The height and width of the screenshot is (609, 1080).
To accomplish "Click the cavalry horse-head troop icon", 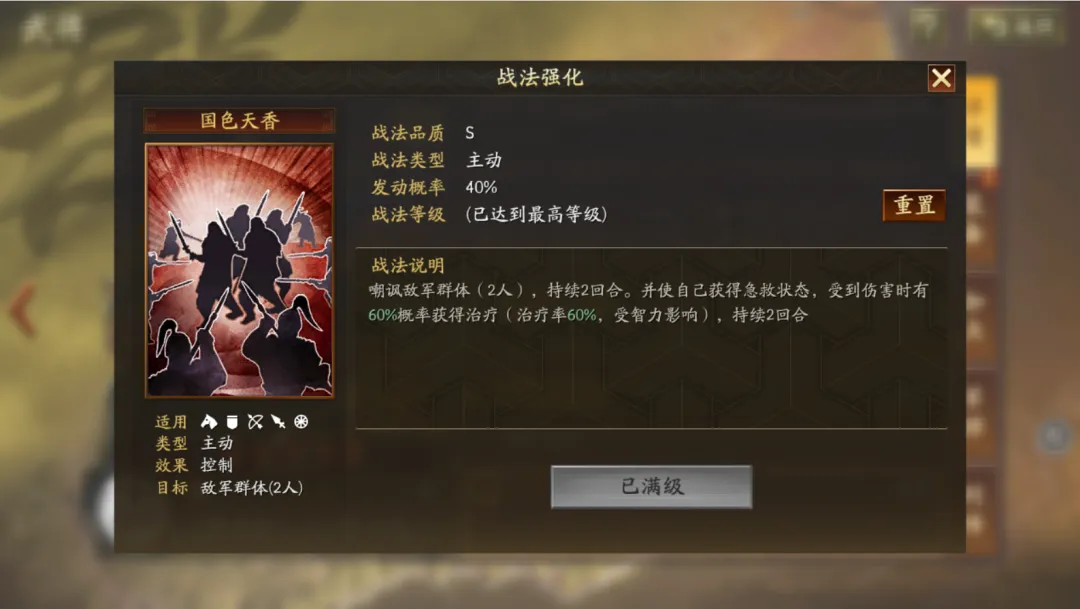I will click(209, 422).
